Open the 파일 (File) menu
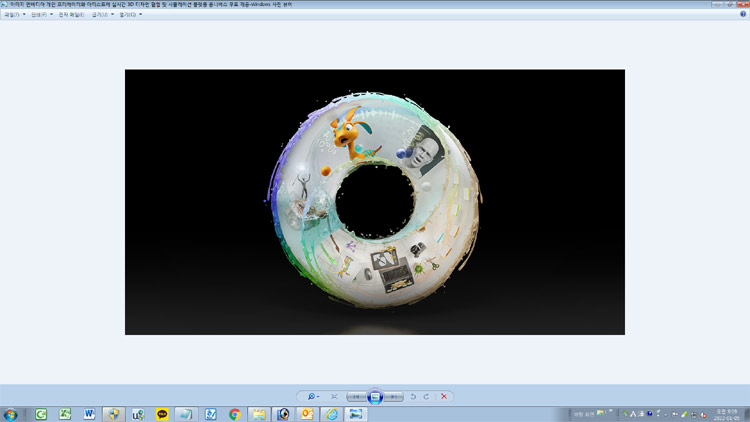 click(14, 15)
